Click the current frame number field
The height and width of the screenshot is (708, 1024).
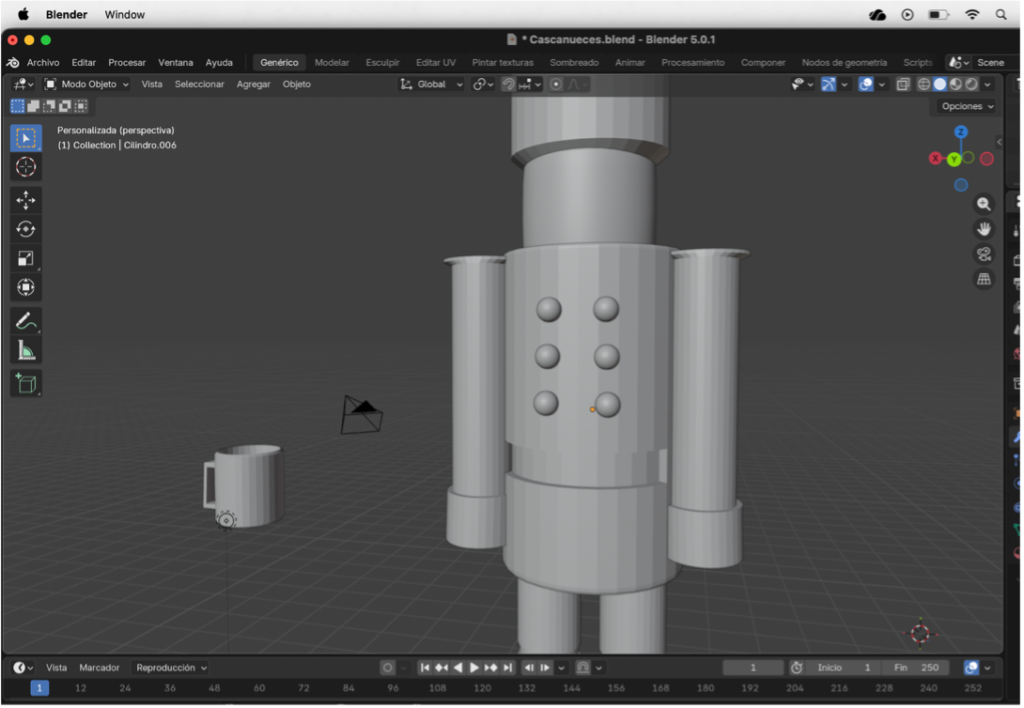pyautogui.click(x=752, y=667)
